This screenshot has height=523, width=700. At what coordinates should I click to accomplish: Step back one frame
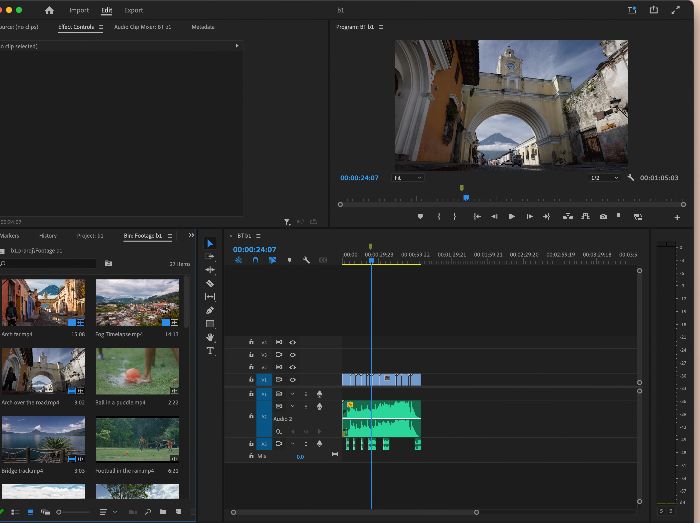tap(494, 216)
